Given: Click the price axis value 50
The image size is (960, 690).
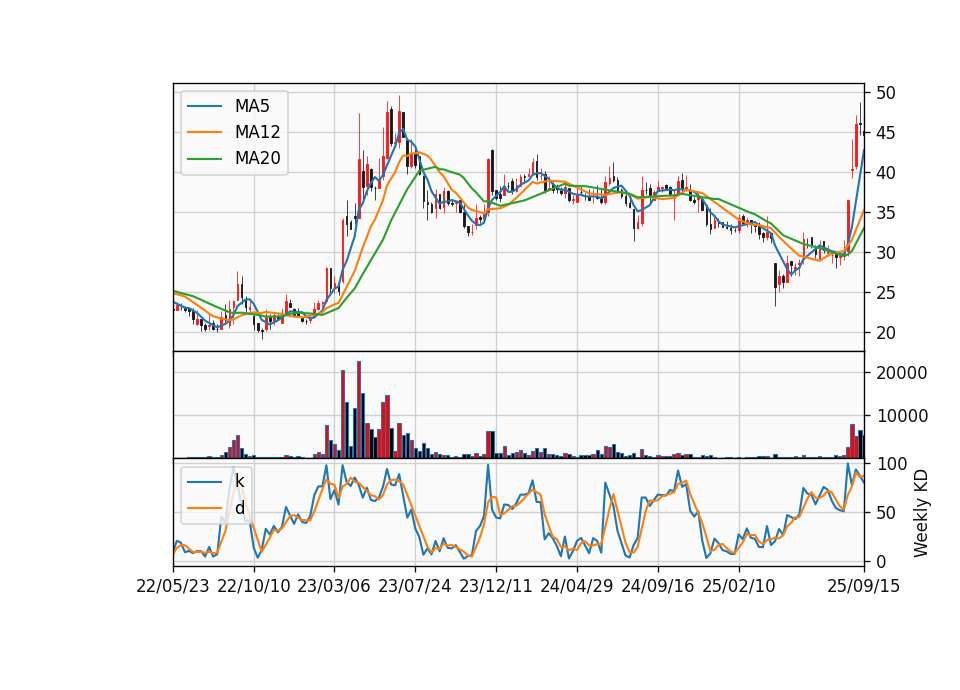Looking at the screenshot, I should (885, 93).
